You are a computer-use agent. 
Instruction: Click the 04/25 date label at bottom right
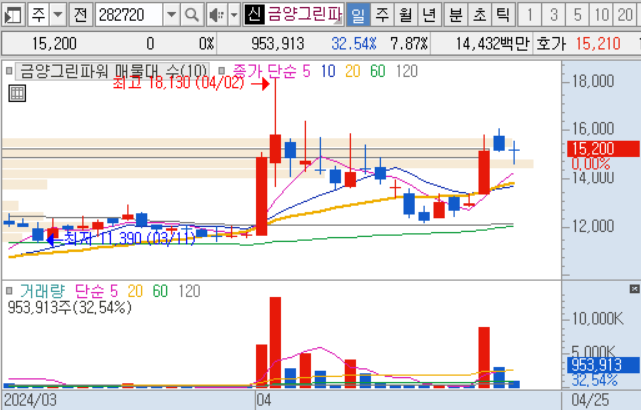pos(590,400)
